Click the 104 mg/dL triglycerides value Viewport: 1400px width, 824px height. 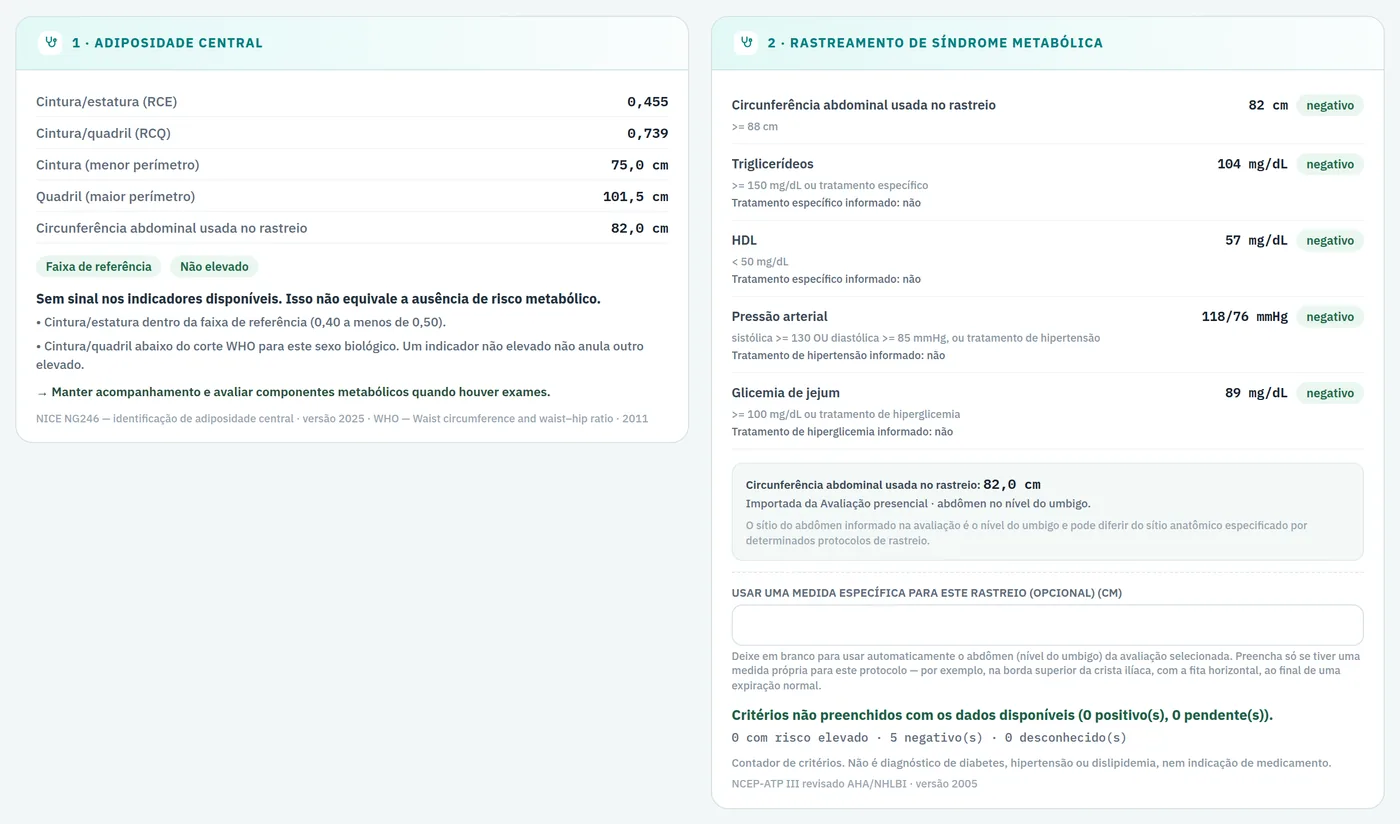point(1252,164)
